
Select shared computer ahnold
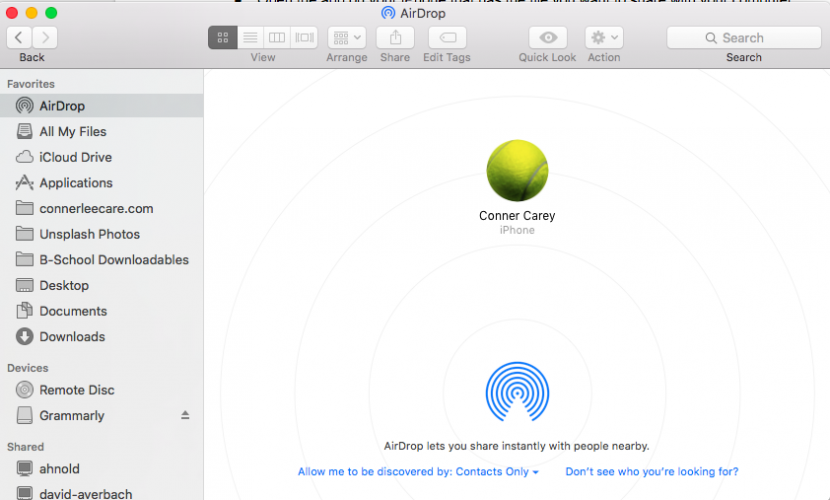pyautogui.click(x=102, y=469)
